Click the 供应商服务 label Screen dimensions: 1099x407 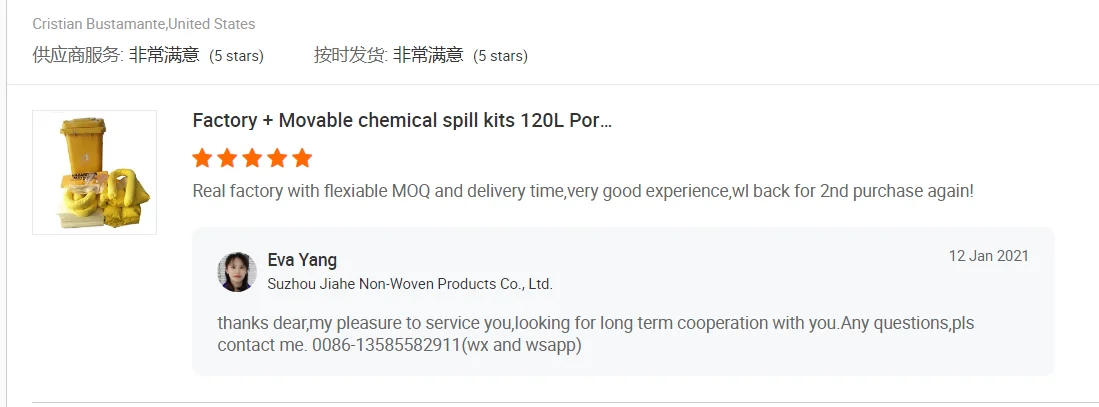click(78, 56)
